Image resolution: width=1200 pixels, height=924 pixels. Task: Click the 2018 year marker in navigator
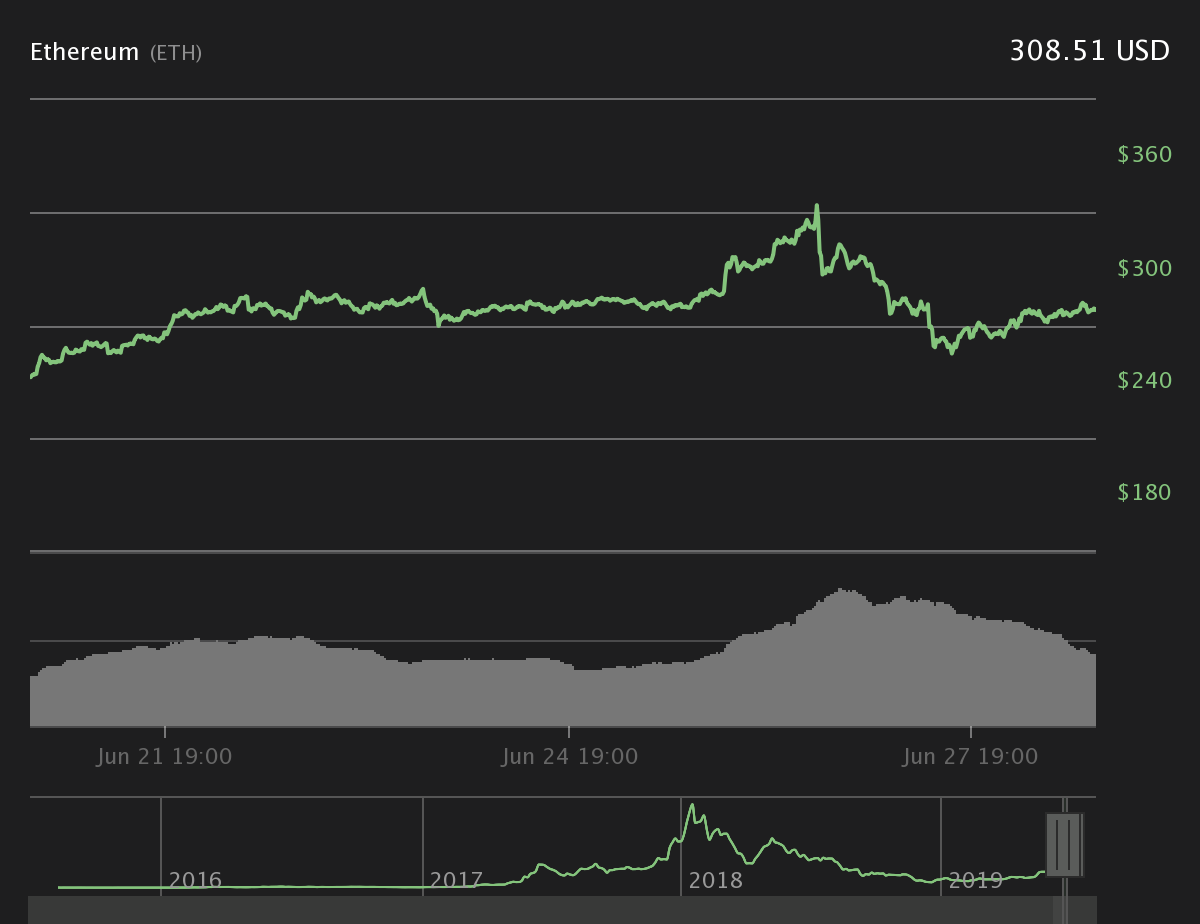[x=716, y=881]
